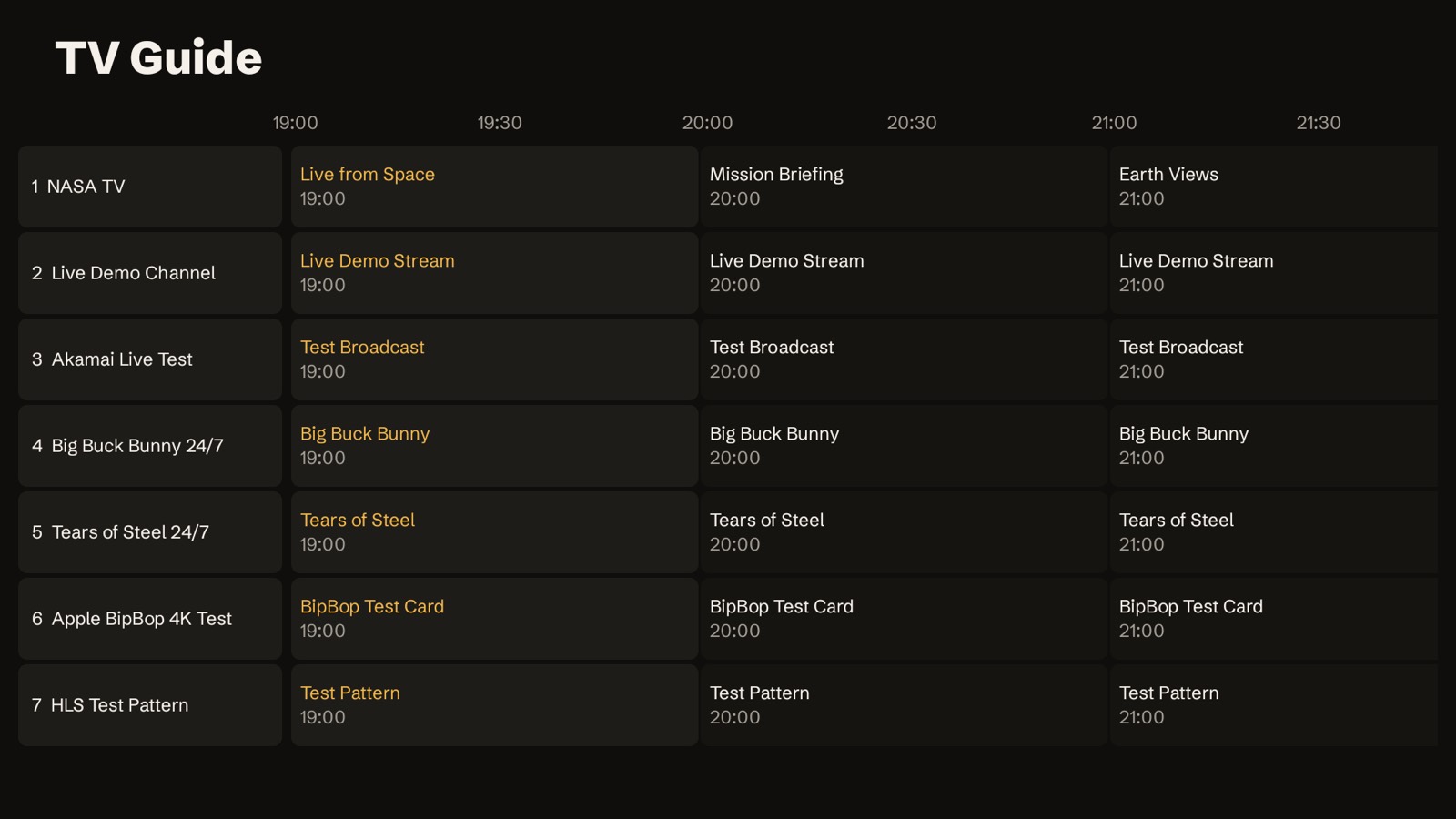Screen dimensions: 1456x819
Task: Click Apple BipBop 4K Test channel
Action: point(150,619)
